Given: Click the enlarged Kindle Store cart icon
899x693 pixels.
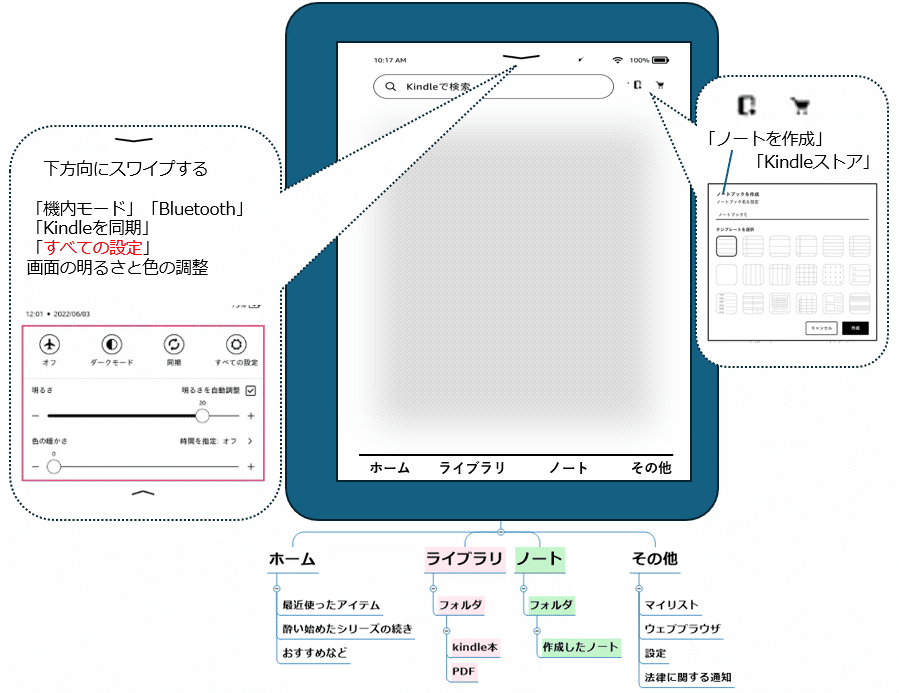Looking at the screenshot, I should pyautogui.click(x=800, y=106).
